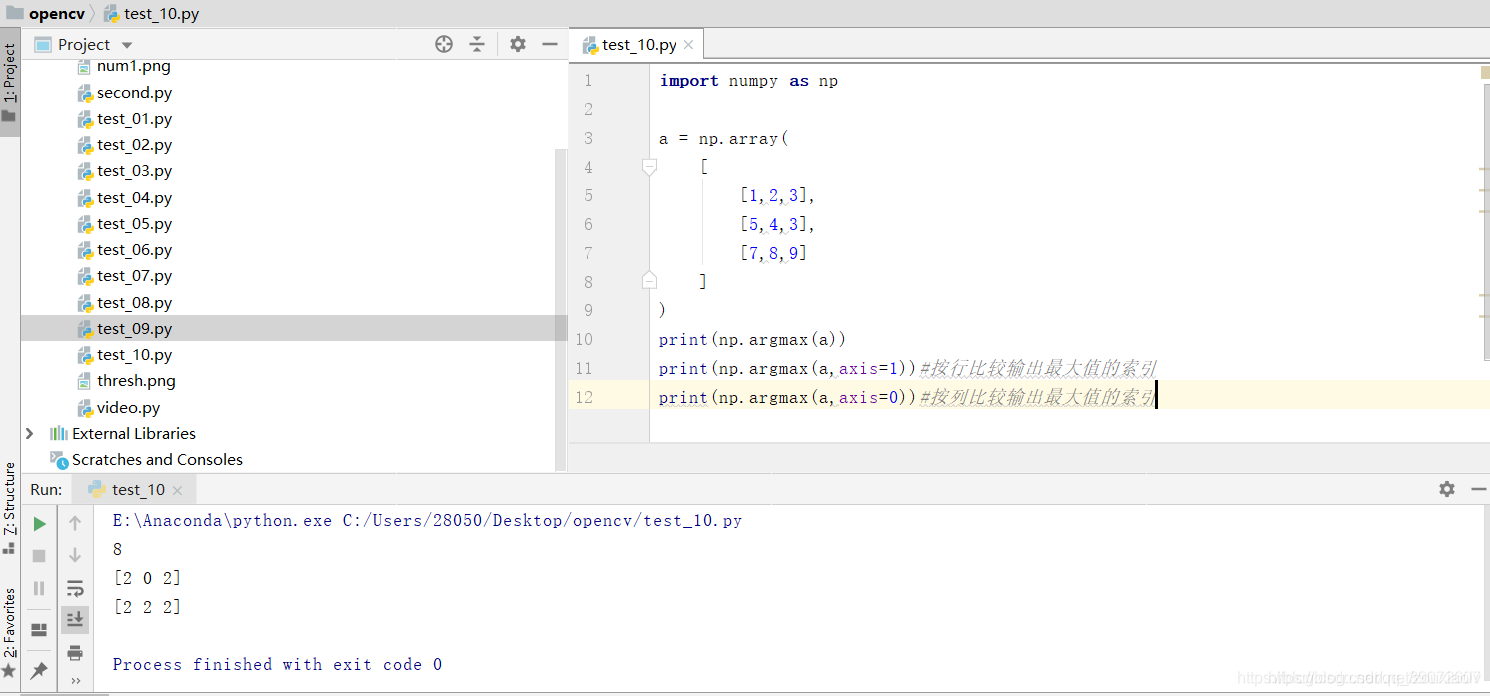The width and height of the screenshot is (1490, 696).
Task: Close the test_10 run tab
Action: click(177, 490)
